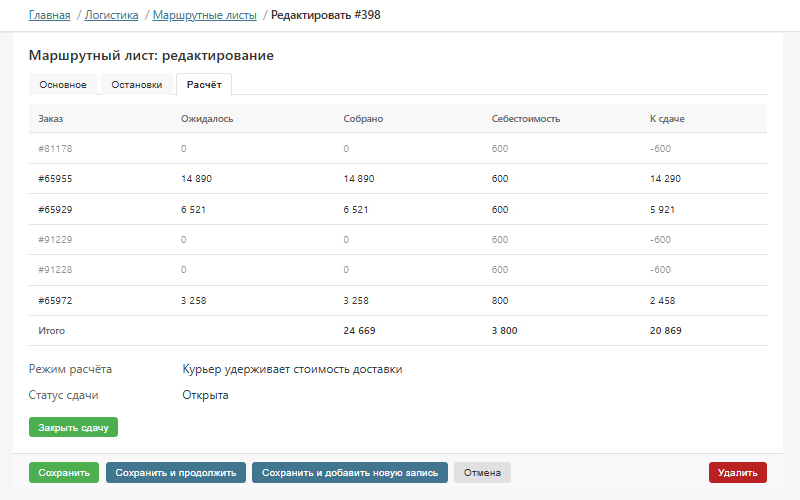Click total cost value 3 800
Screen dimensions: 800x500
[x=505, y=331]
